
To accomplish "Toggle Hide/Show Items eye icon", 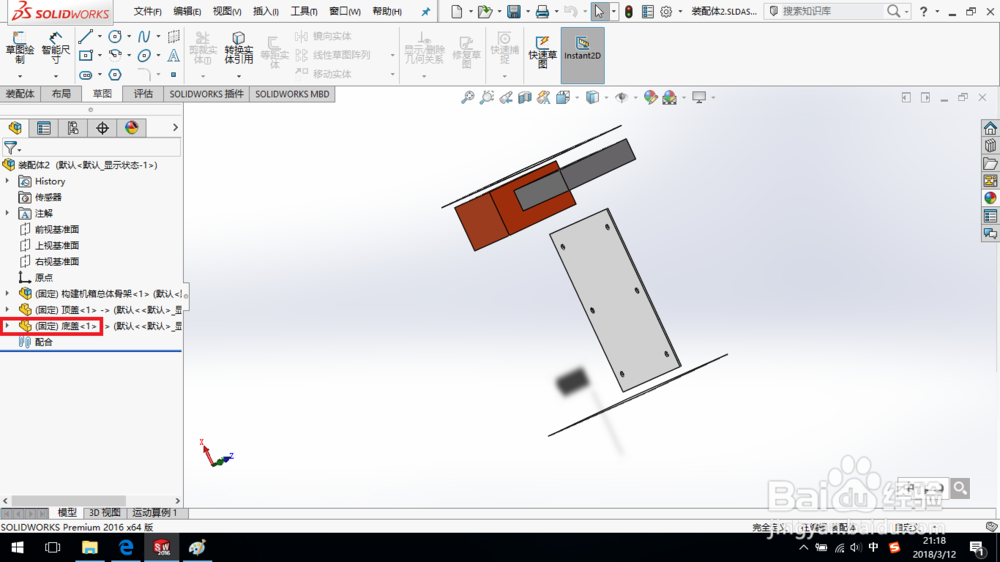I will pos(621,97).
